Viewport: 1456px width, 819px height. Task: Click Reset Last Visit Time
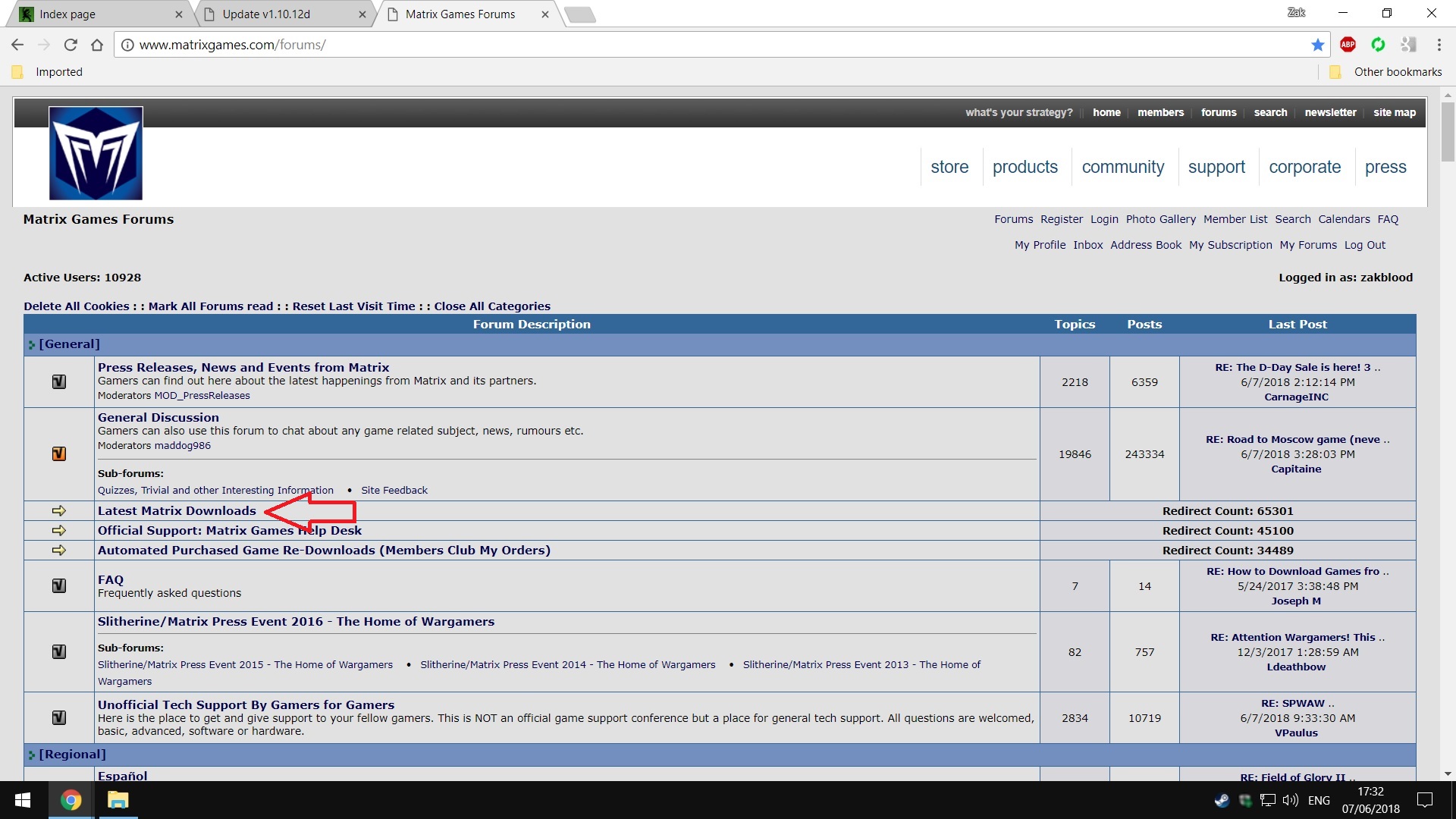tap(354, 306)
